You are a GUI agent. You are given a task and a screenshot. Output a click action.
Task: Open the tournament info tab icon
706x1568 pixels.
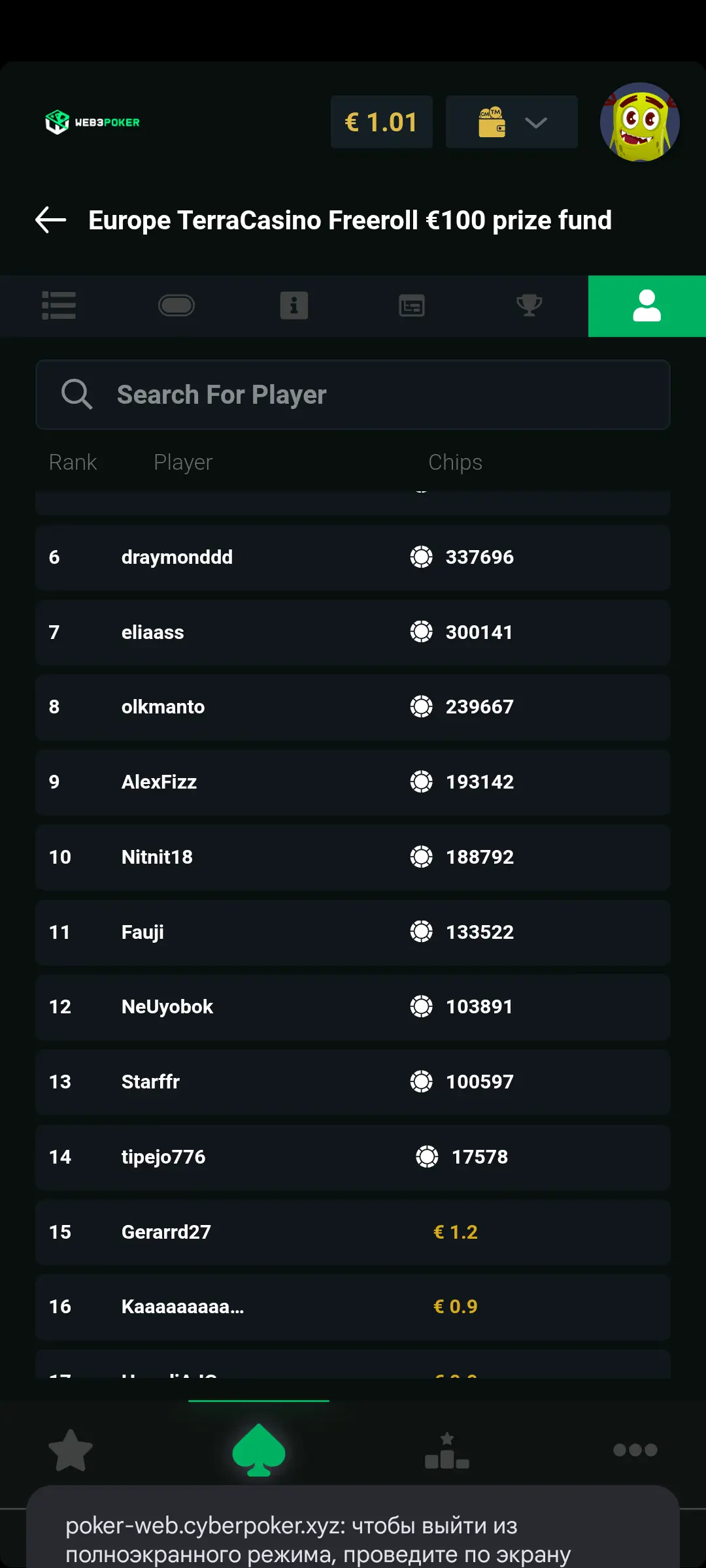click(294, 306)
